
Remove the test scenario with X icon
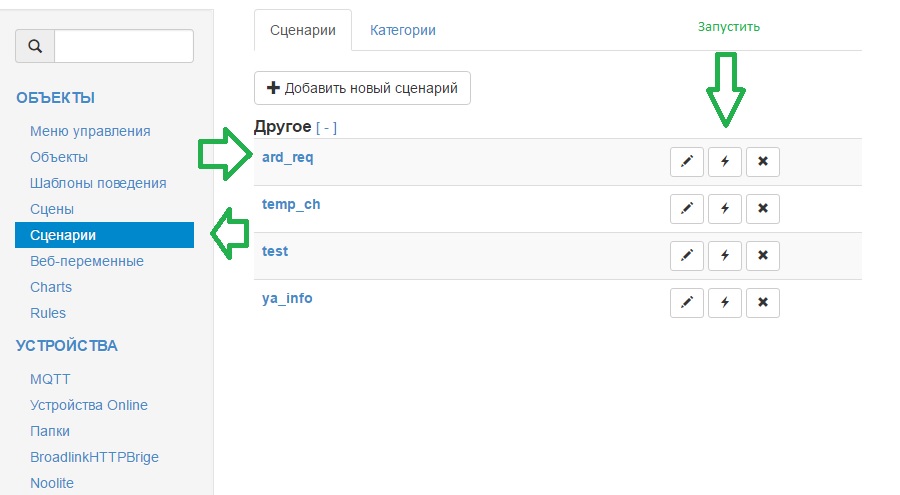[x=763, y=256]
